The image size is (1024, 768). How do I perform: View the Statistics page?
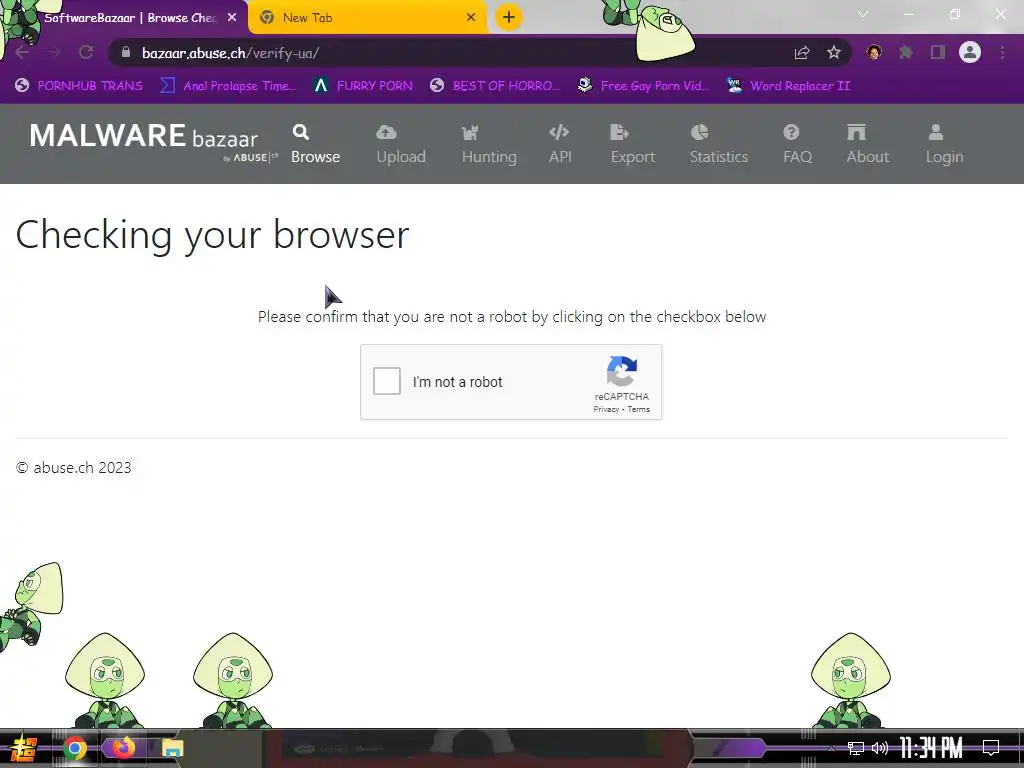718,144
